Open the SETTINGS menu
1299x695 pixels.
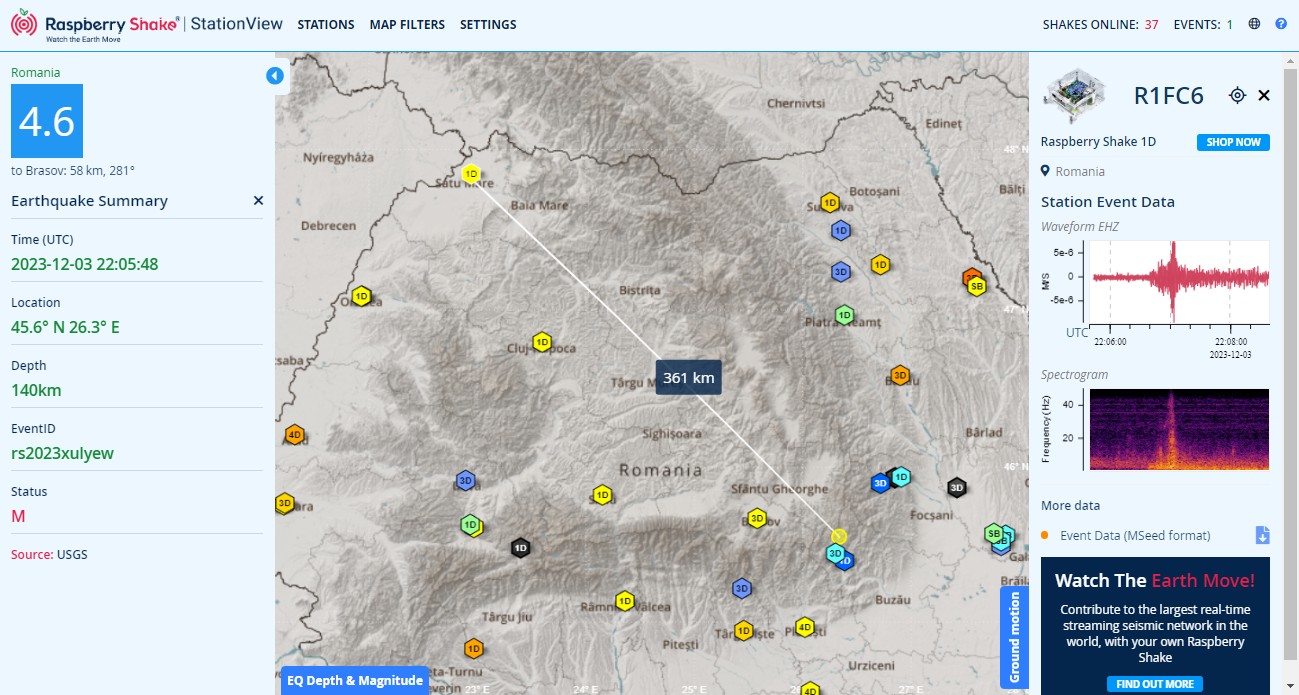tap(488, 24)
